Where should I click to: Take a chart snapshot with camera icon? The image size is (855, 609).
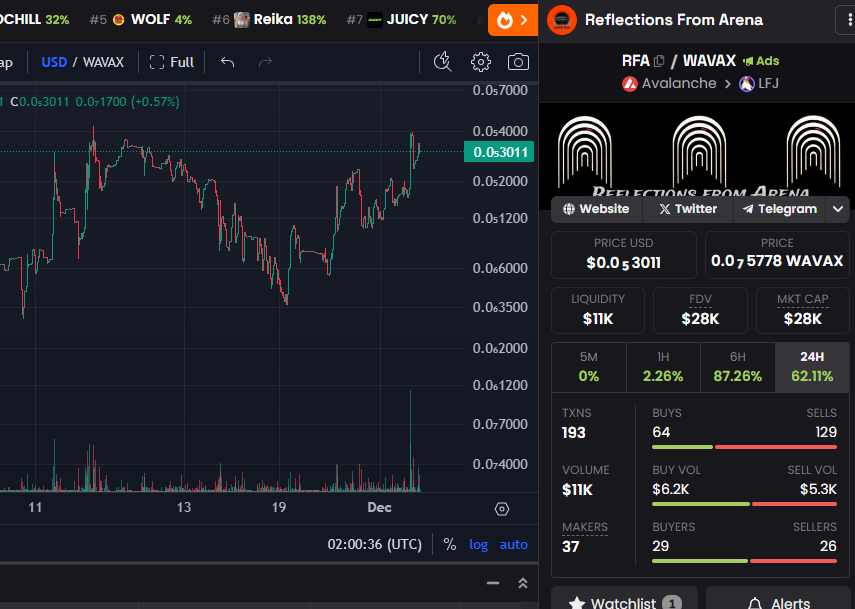(518, 62)
